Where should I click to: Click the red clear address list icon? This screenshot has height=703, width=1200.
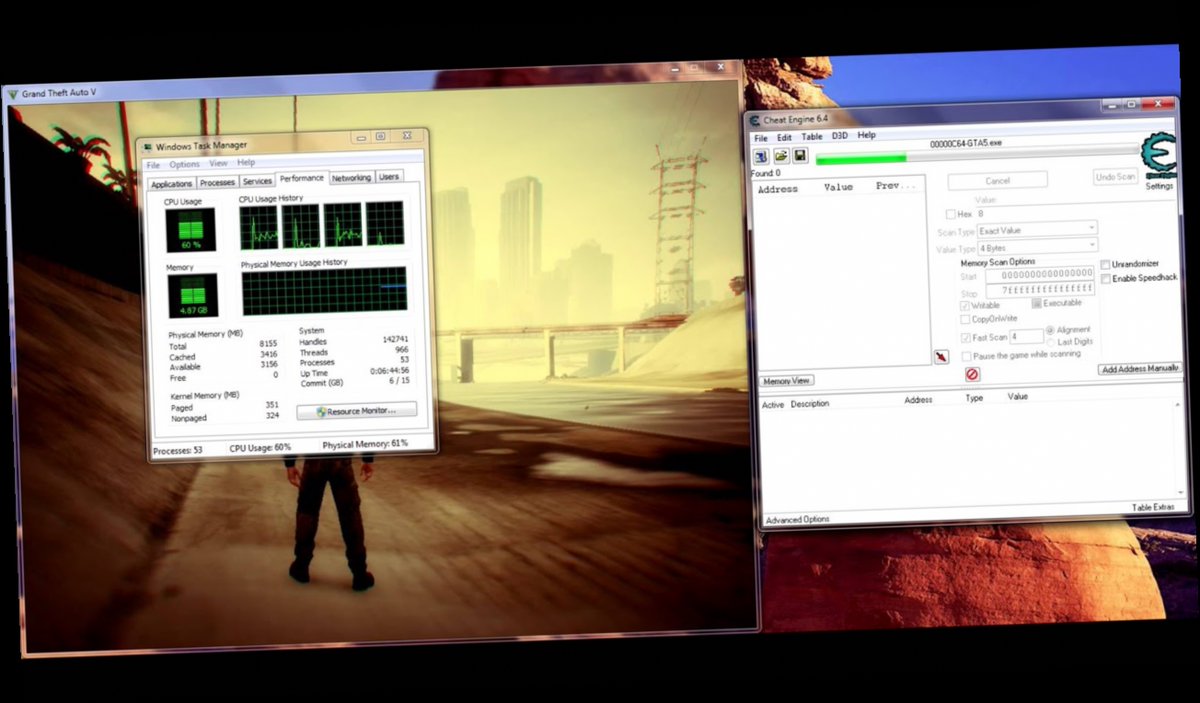(x=972, y=375)
